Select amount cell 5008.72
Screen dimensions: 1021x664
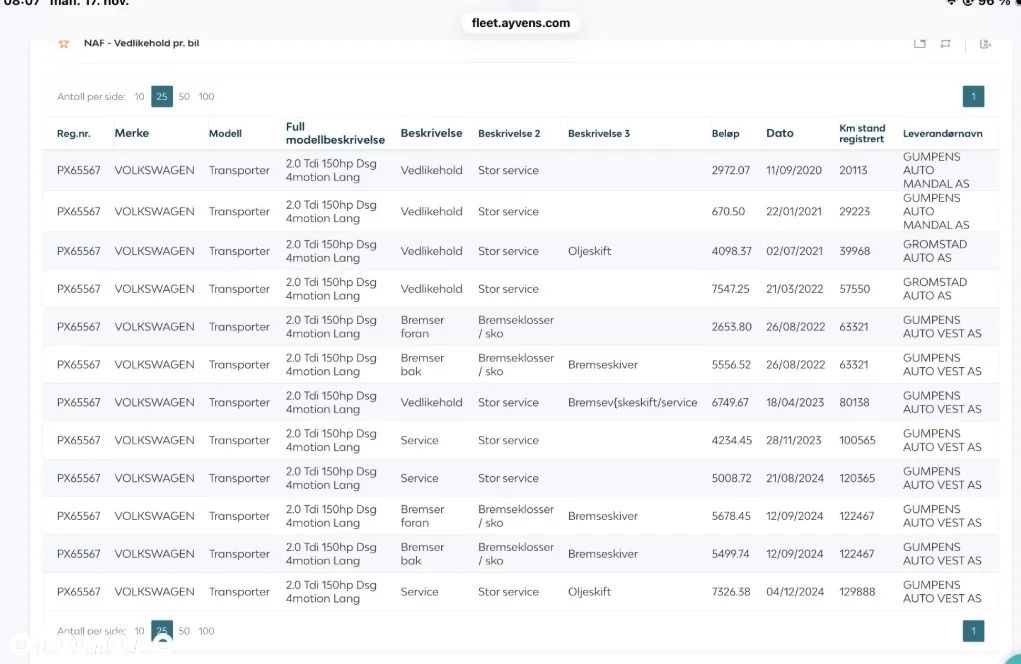tap(731, 478)
